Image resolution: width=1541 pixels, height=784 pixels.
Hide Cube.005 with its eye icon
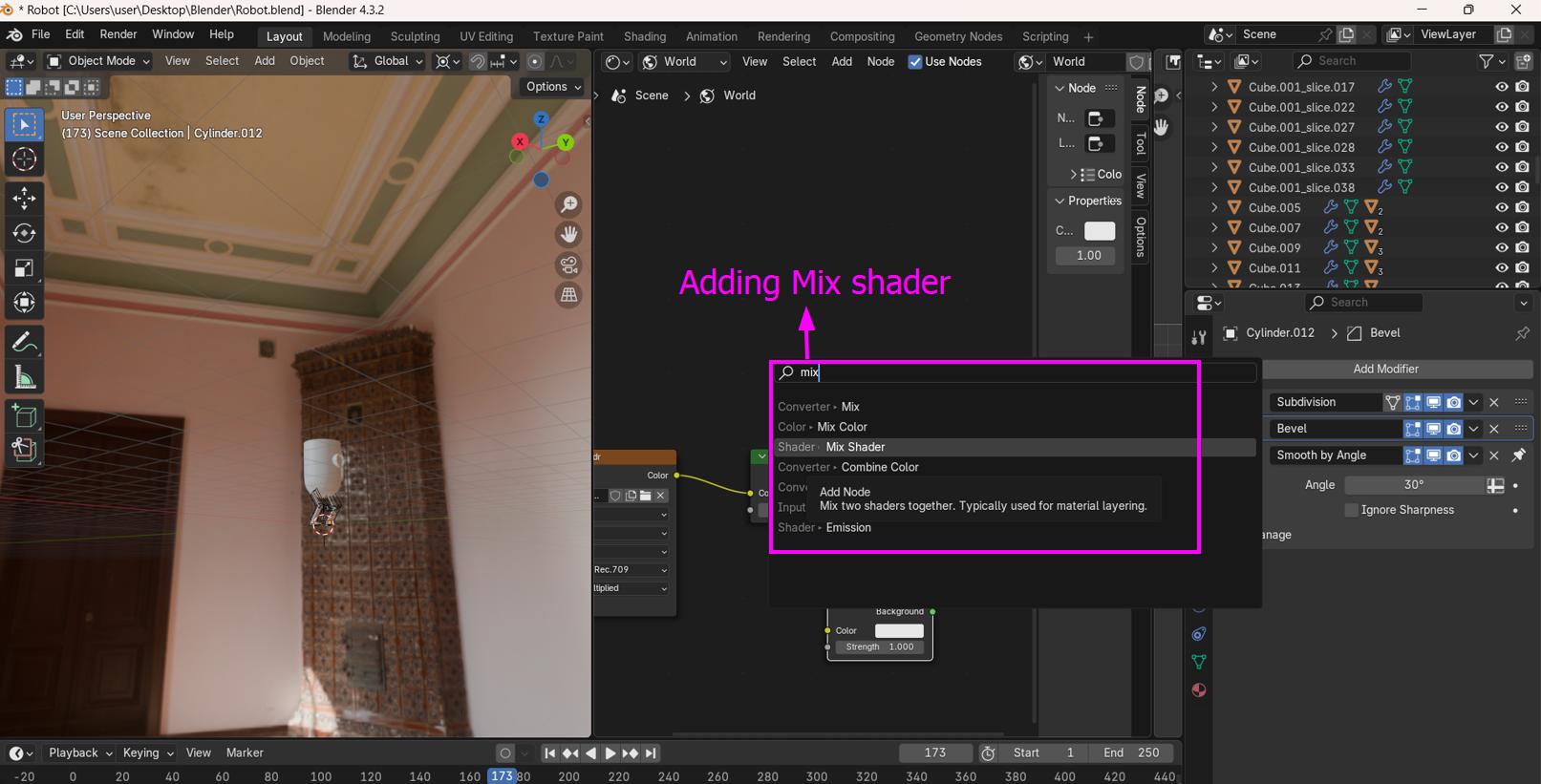(x=1502, y=207)
